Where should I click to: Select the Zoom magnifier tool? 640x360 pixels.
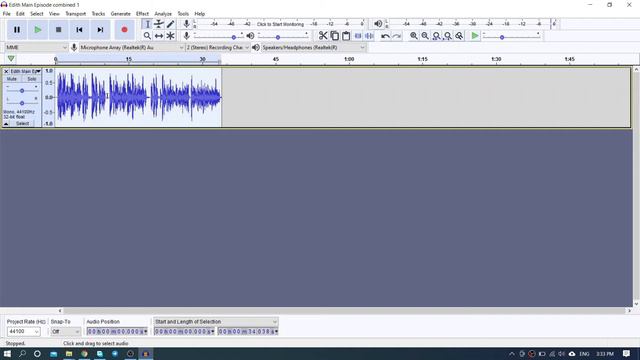pyautogui.click(x=147, y=36)
